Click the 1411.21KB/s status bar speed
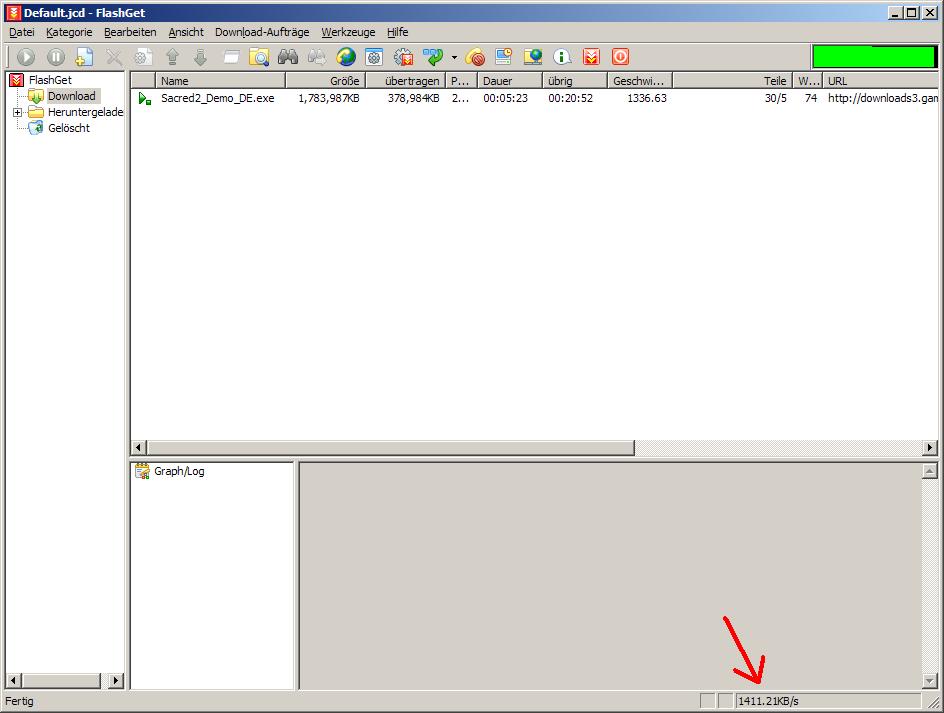The width and height of the screenshot is (944, 713). (x=768, y=702)
